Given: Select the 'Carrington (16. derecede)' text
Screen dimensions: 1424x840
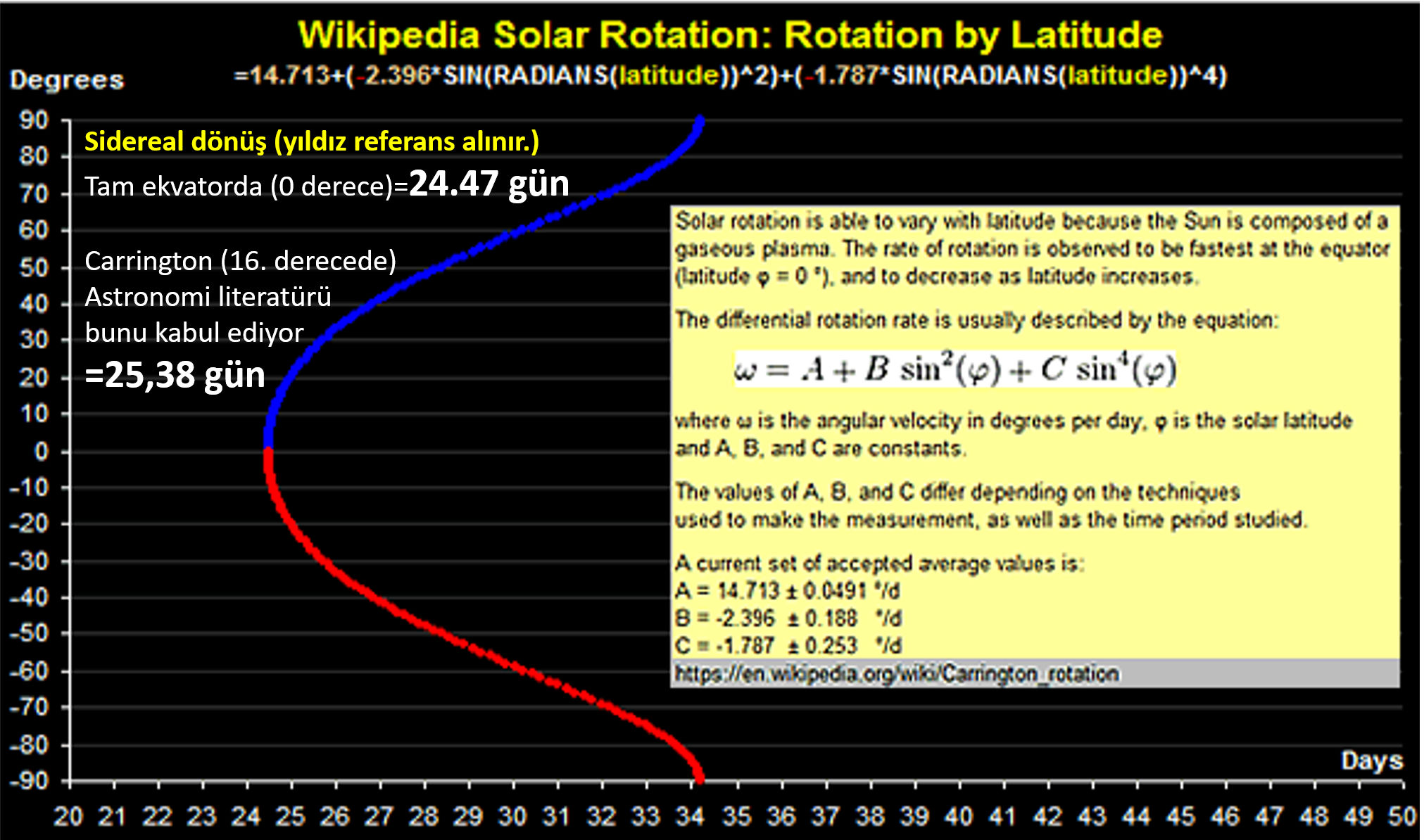Looking at the screenshot, I should pos(241,261).
